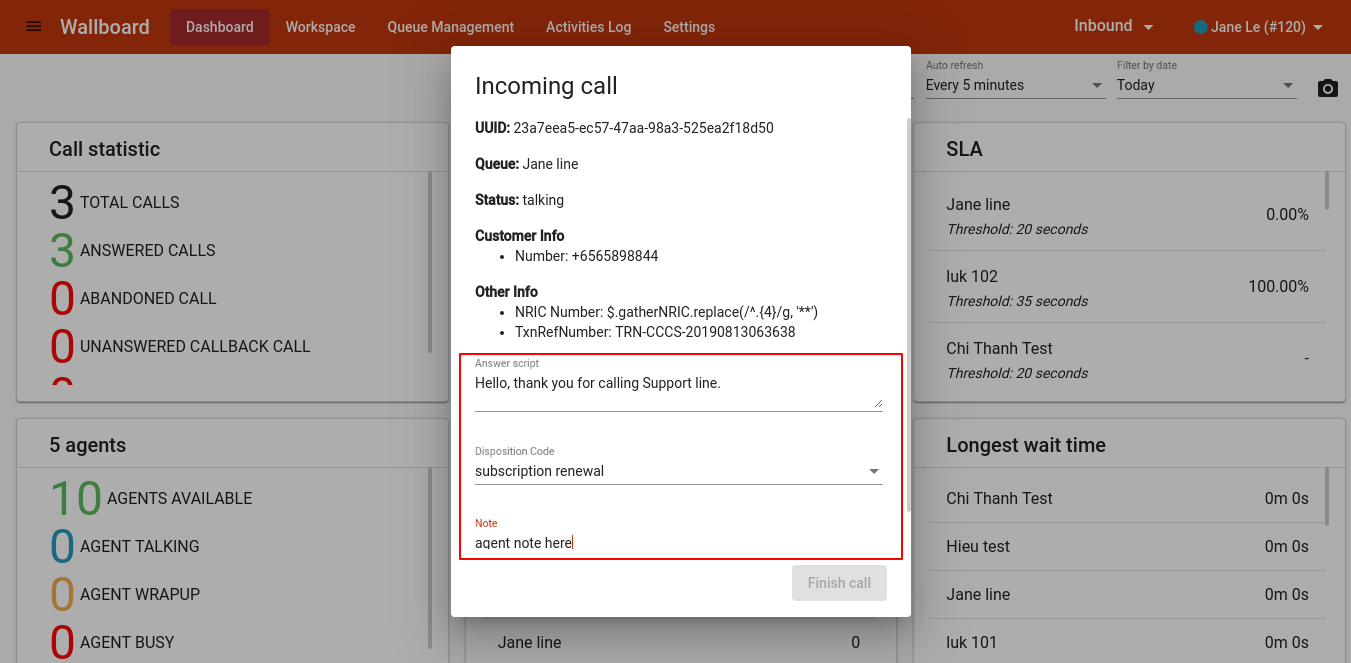Click the Call statistic panel heading
Screen dimensions: 1351x663
[104, 149]
